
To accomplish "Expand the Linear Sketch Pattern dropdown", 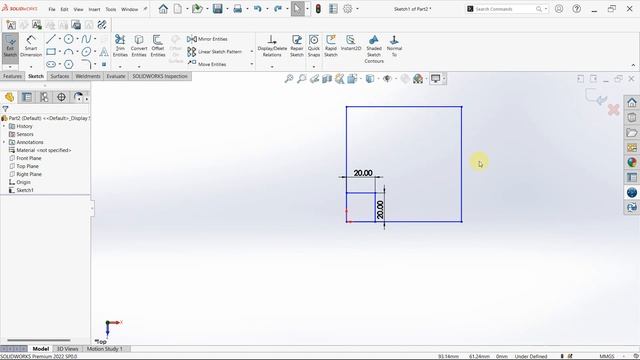I will click(x=251, y=52).
